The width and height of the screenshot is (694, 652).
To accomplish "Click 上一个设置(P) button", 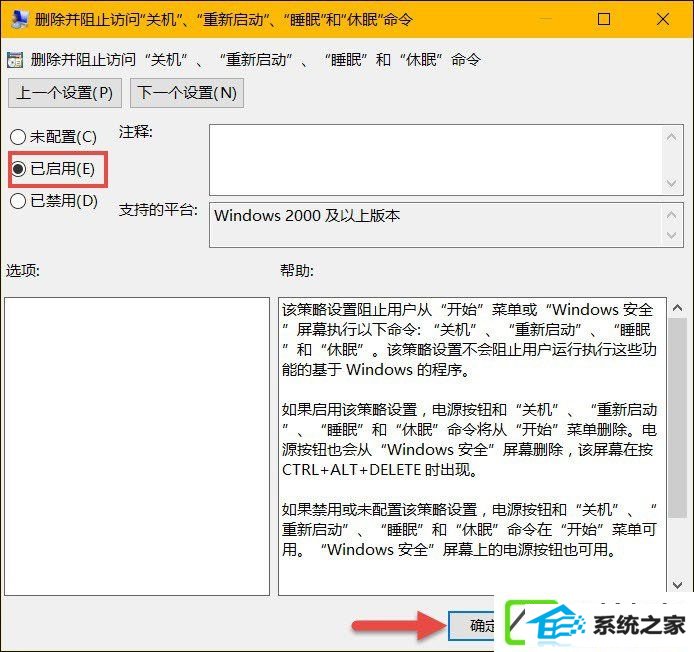I will tap(65, 93).
